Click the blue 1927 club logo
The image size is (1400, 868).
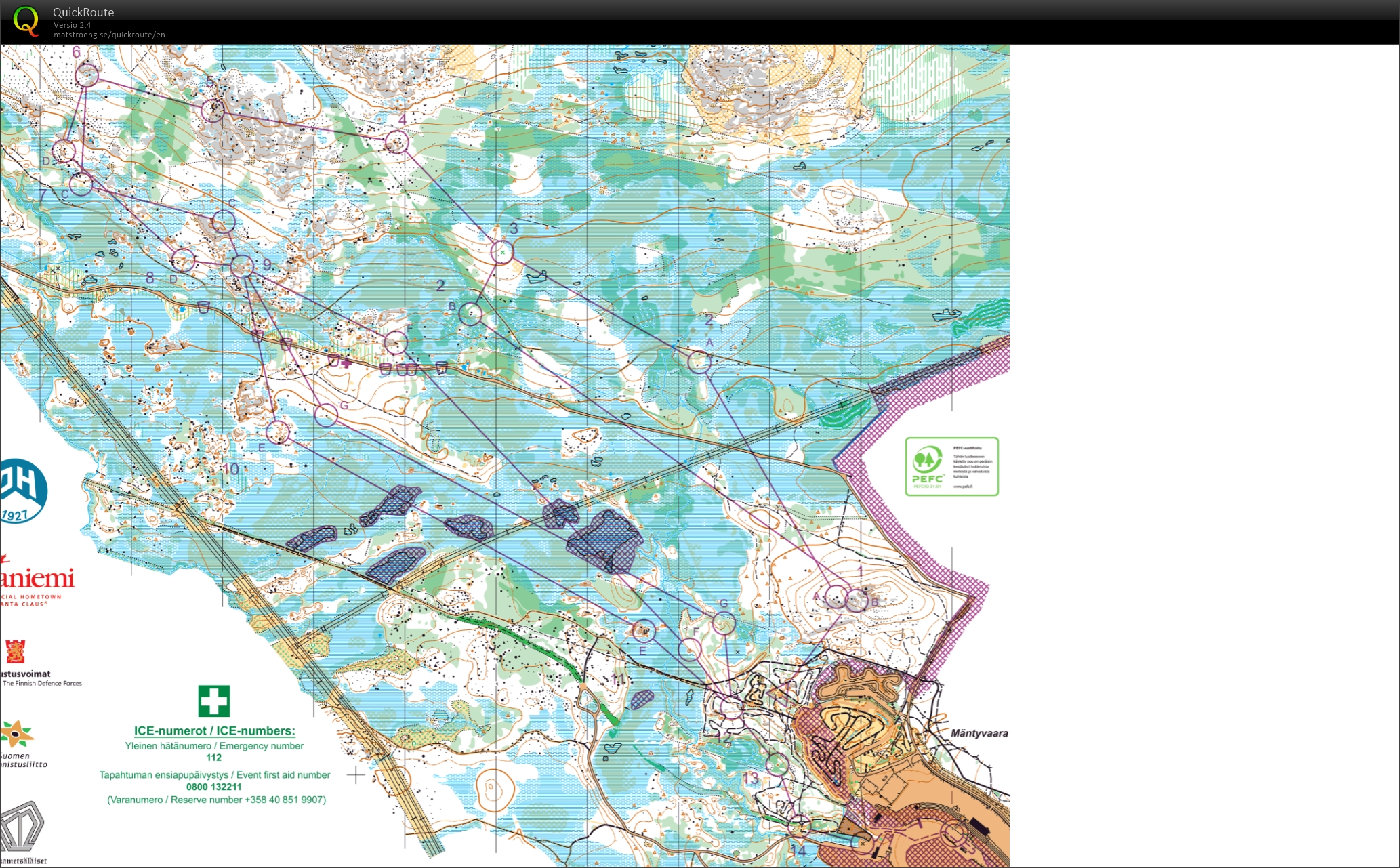(22, 491)
